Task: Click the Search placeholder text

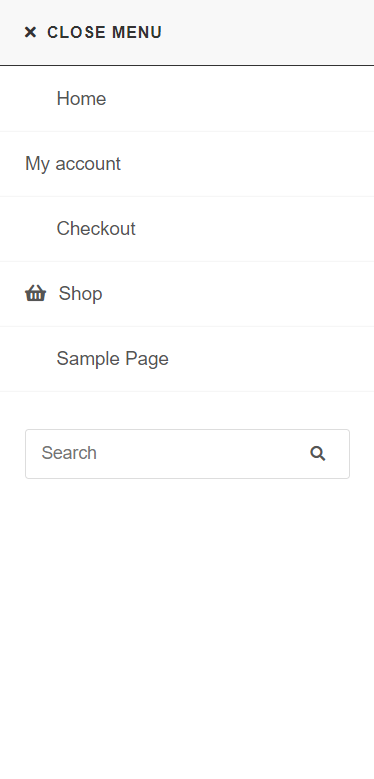Action: click(x=69, y=453)
